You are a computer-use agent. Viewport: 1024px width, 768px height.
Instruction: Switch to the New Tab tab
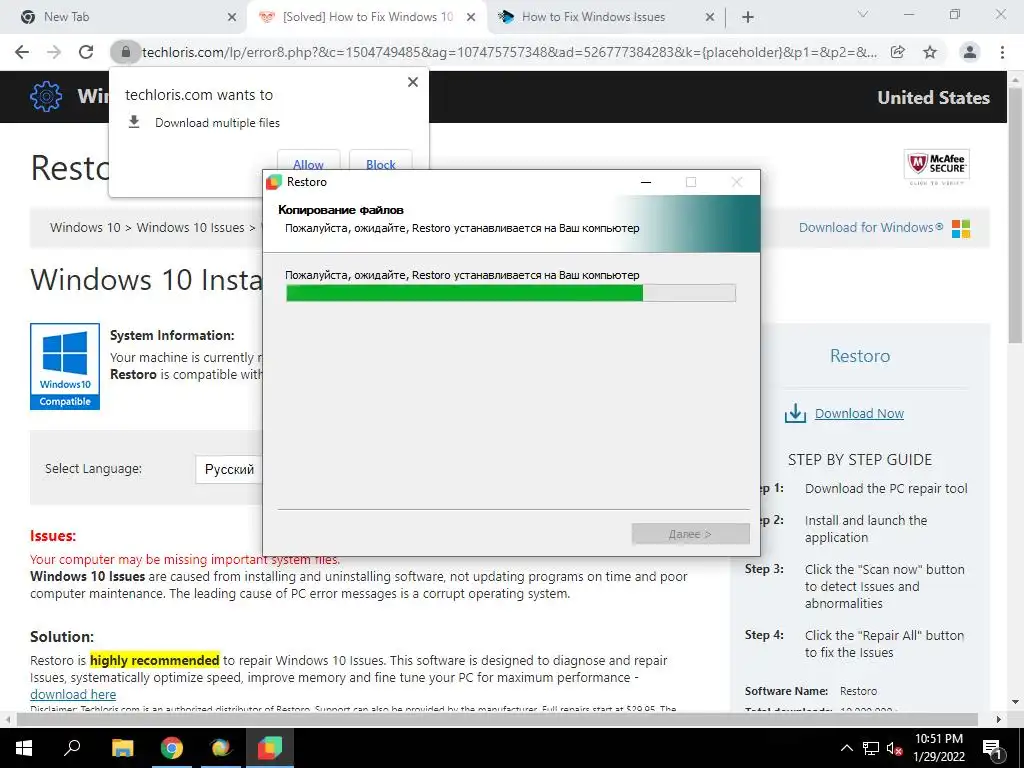[x=122, y=17]
